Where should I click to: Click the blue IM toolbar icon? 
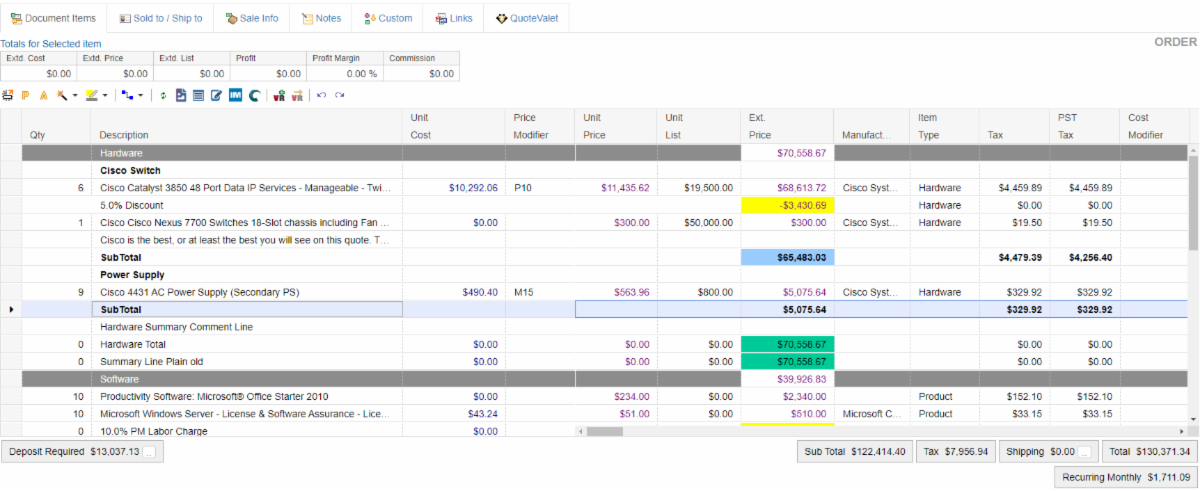(x=235, y=96)
